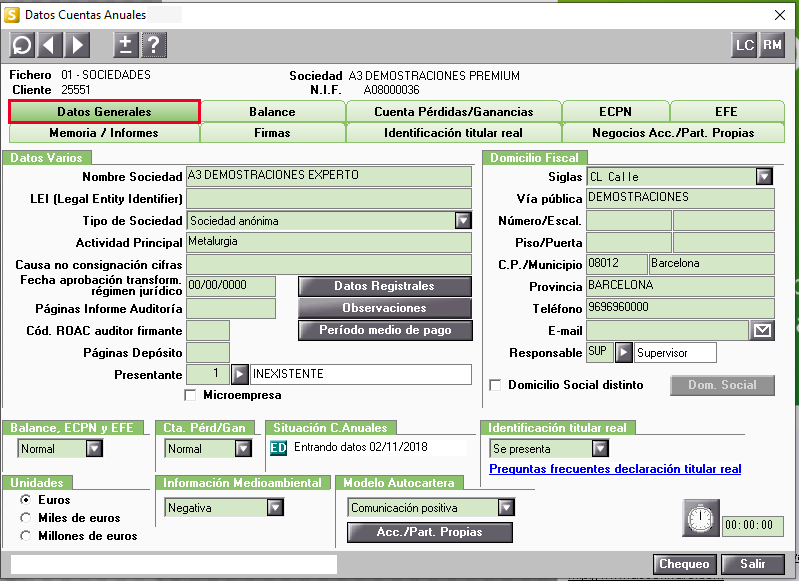The image size is (799, 581).
Task: Open Responsable lookup arrow button
Action: (x=623, y=353)
